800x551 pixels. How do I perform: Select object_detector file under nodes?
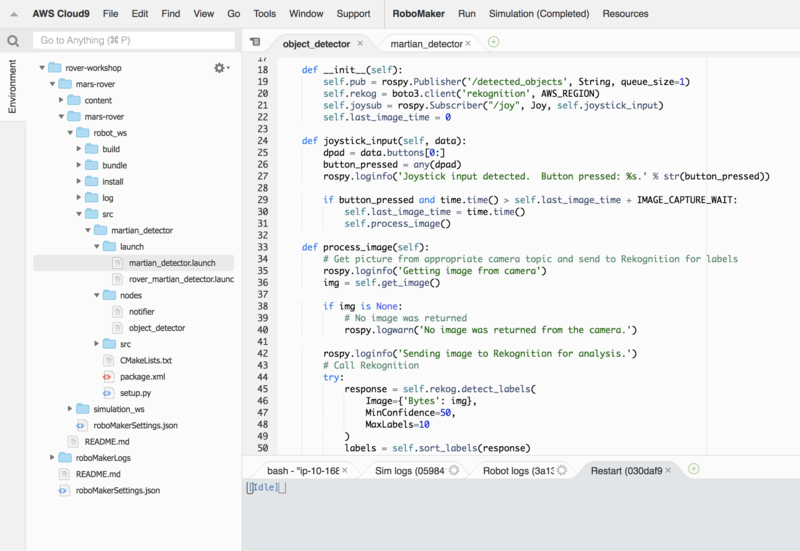point(157,328)
